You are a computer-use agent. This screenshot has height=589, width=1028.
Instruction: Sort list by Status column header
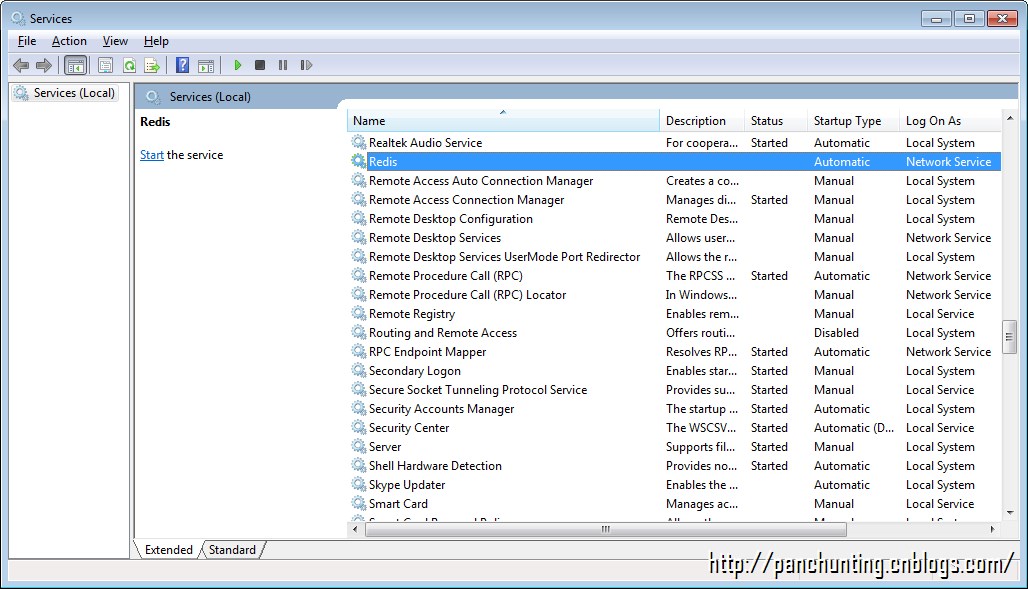[x=767, y=121]
